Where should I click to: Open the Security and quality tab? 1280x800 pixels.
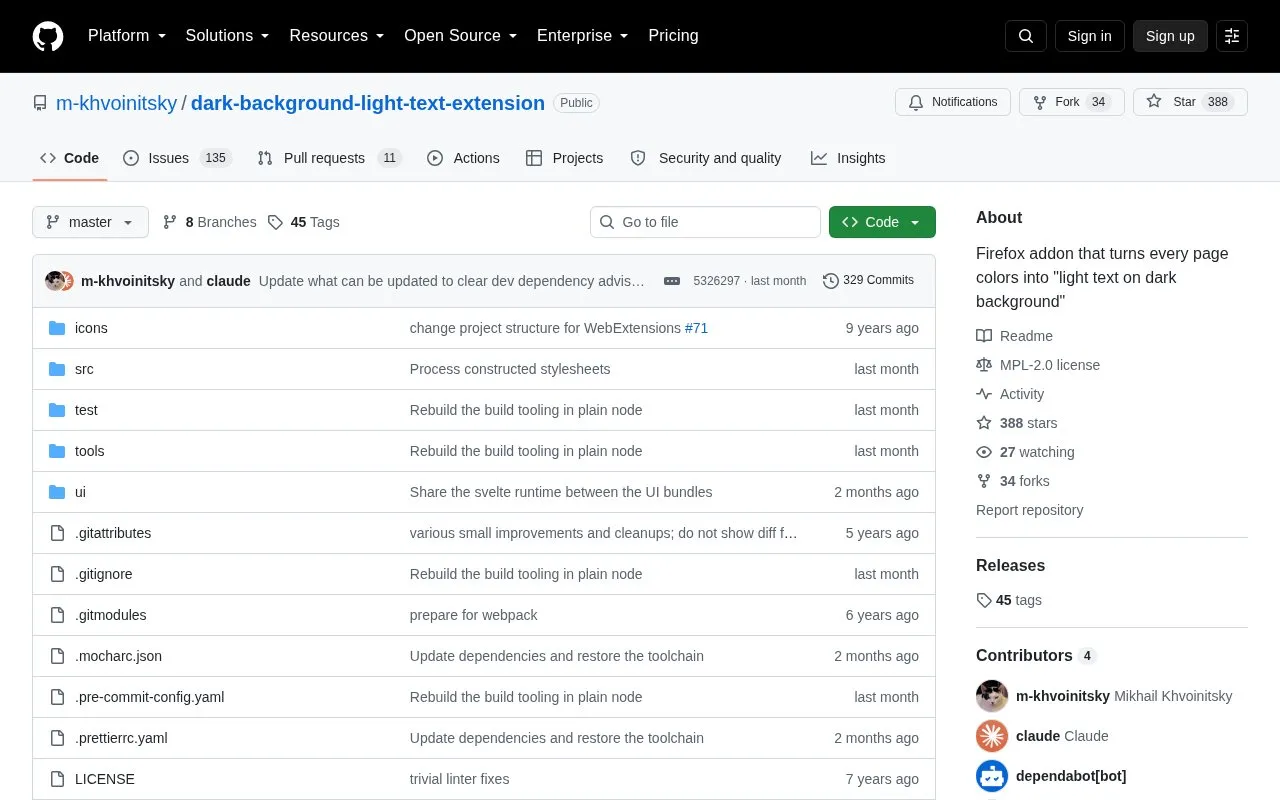[706, 158]
